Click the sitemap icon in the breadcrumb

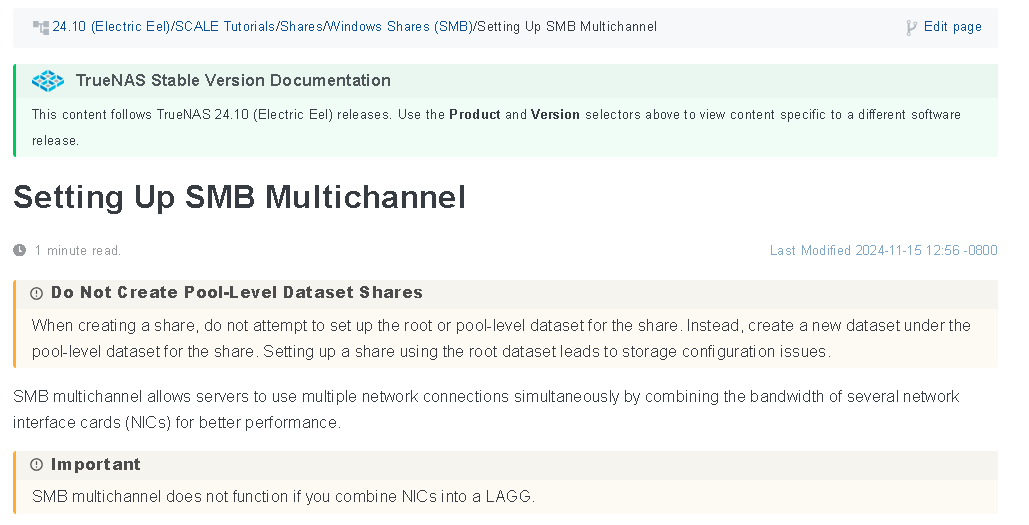(41, 28)
